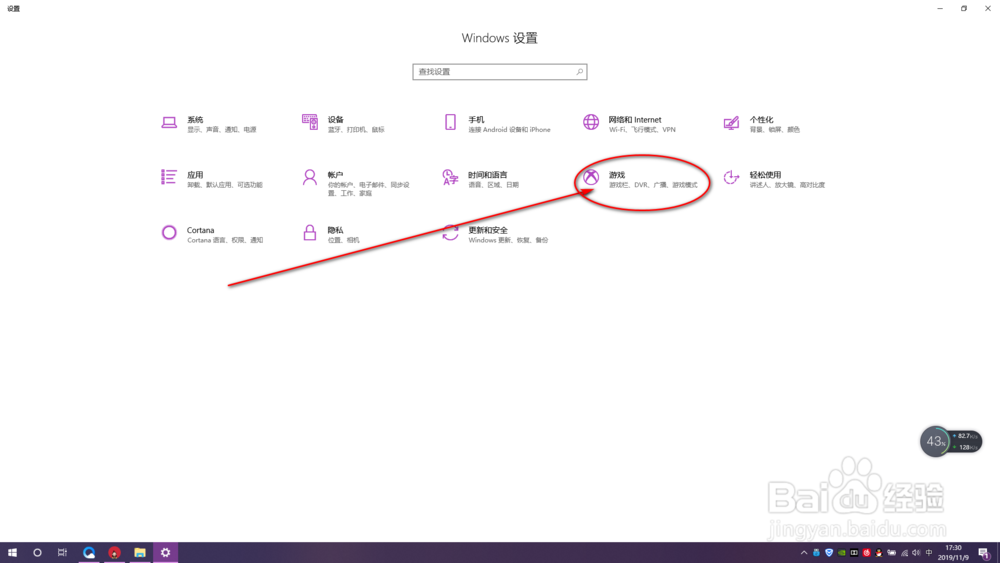This screenshot has width=1000, height=563.
Task: Open the network signal tray icon
Action: pos(904,553)
